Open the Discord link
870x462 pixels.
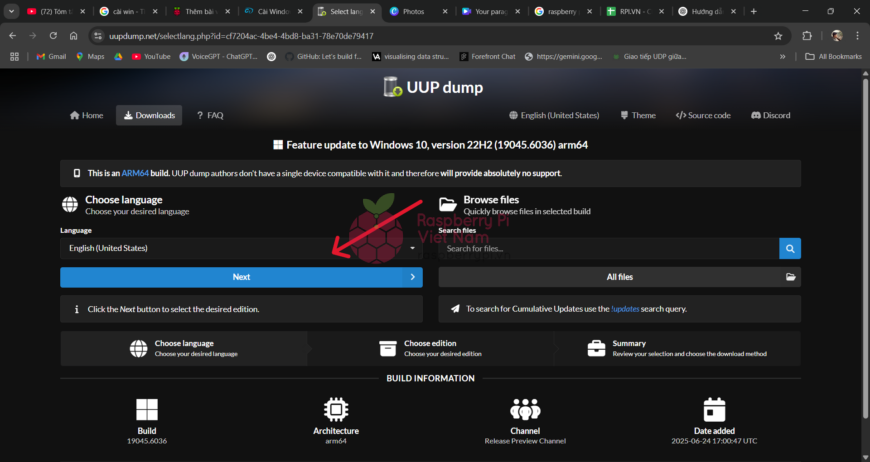point(770,115)
